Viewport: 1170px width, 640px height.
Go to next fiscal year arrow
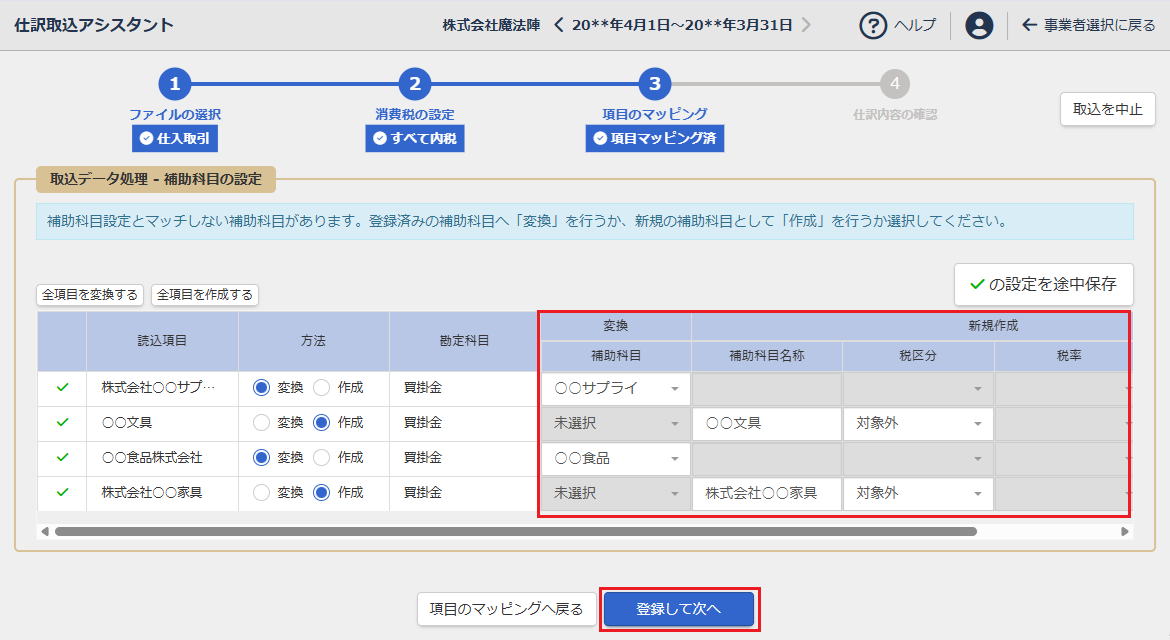[806, 25]
